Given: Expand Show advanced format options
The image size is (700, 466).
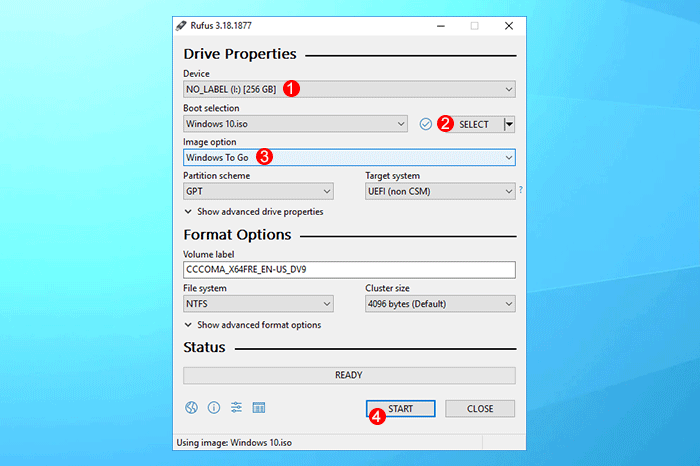Looking at the screenshot, I should pyautogui.click(x=253, y=325).
